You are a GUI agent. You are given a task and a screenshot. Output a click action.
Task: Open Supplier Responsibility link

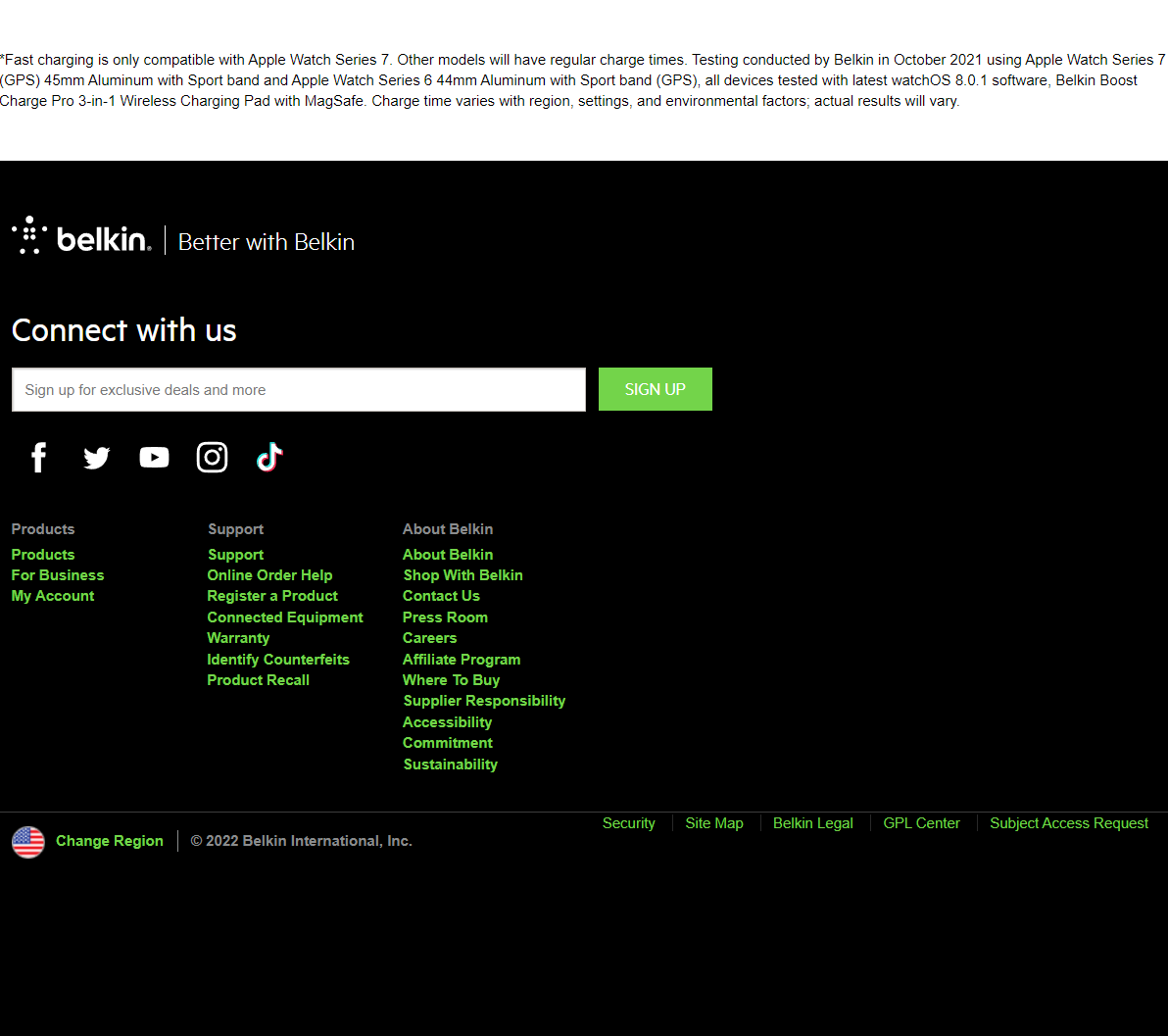[484, 701]
